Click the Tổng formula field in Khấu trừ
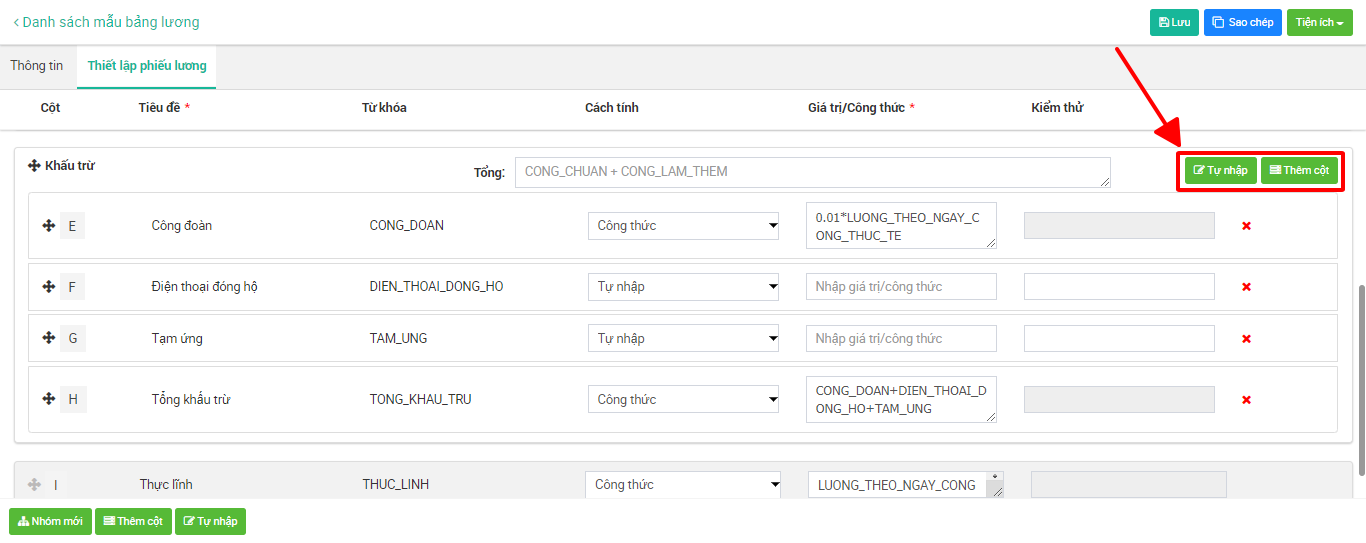1366x543 pixels. pos(812,172)
